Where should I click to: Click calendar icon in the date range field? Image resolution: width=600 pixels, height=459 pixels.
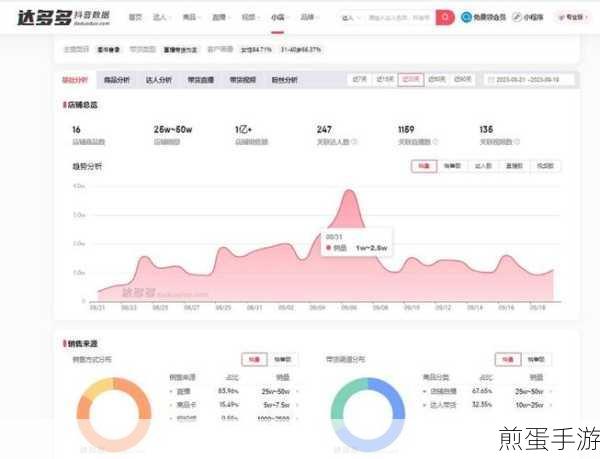pyautogui.click(x=491, y=80)
